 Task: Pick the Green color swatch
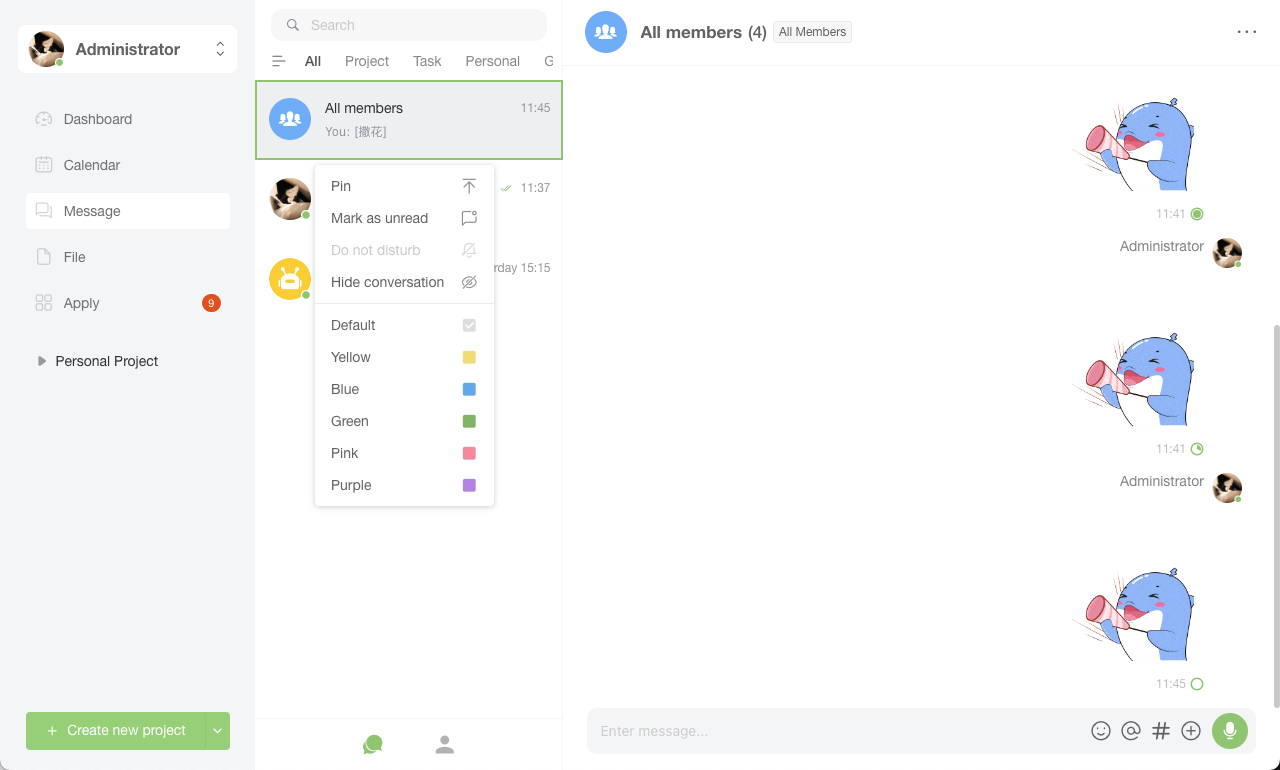(x=469, y=421)
